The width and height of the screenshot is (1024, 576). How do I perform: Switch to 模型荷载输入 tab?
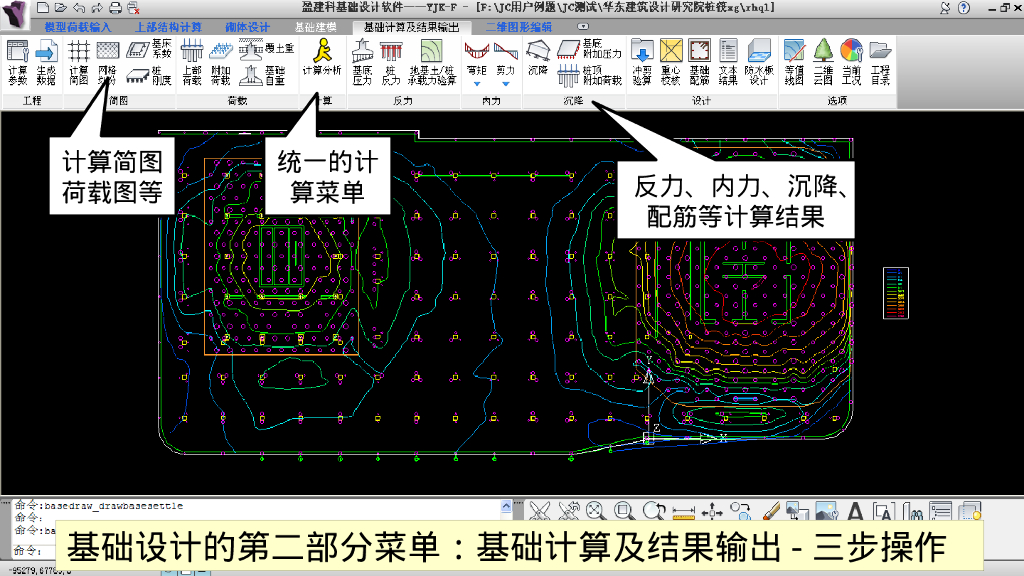(78, 27)
